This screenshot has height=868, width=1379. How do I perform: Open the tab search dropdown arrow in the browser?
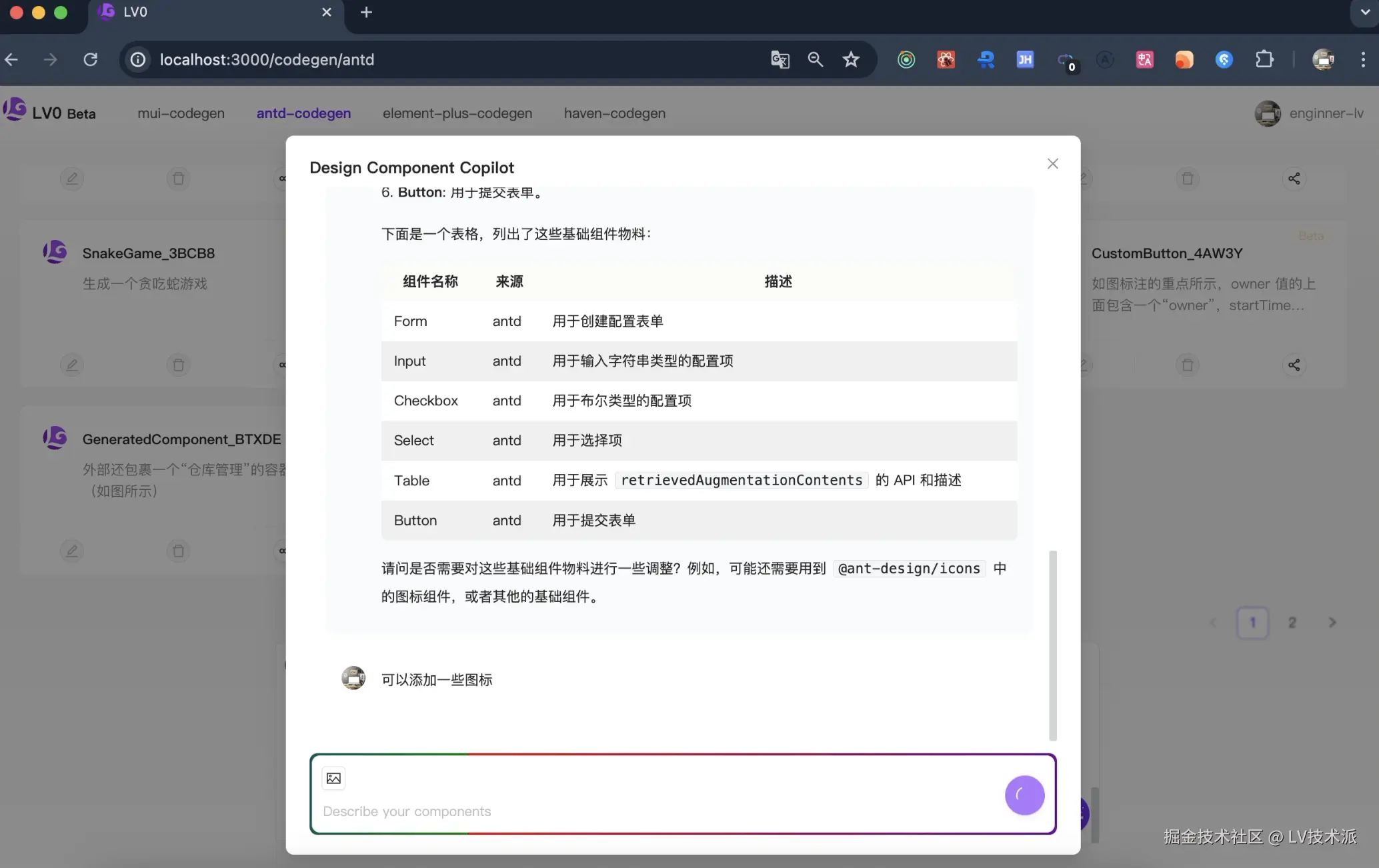pos(1364,12)
